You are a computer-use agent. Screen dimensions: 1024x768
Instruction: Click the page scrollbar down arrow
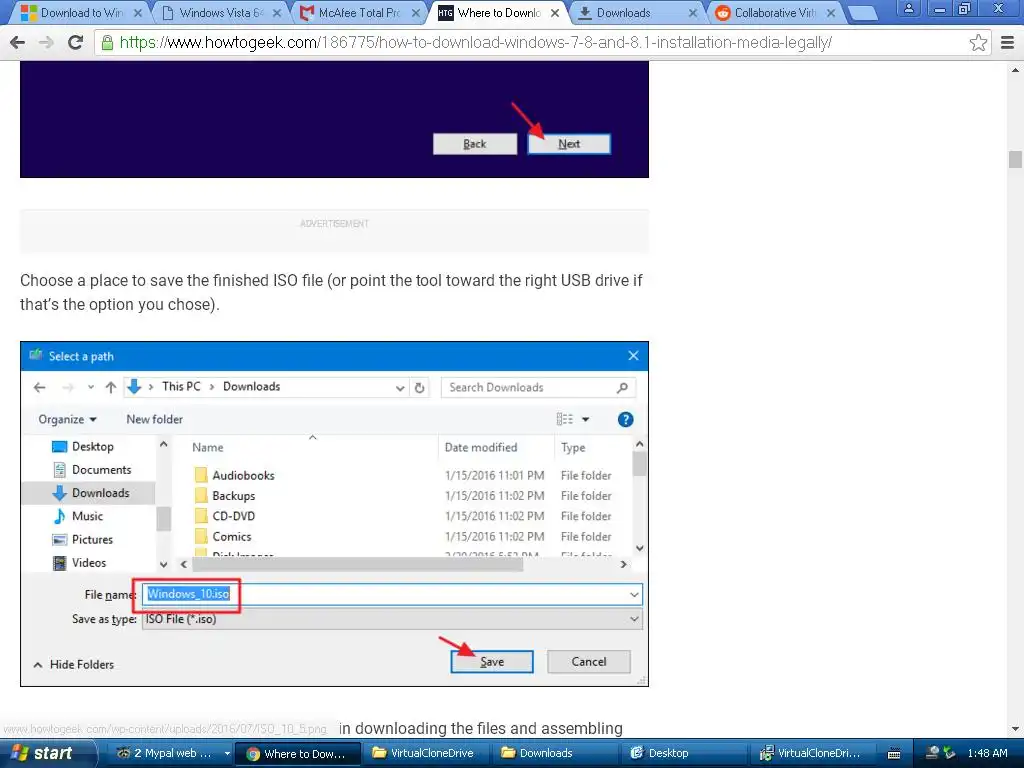1015,728
